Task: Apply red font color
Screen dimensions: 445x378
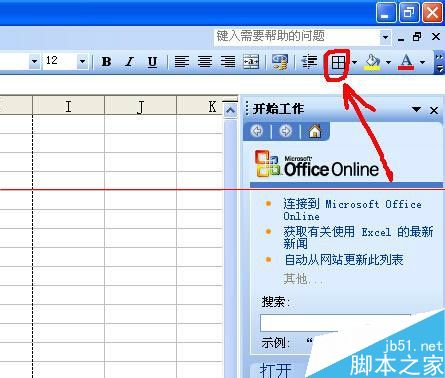Action: tap(406, 62)
